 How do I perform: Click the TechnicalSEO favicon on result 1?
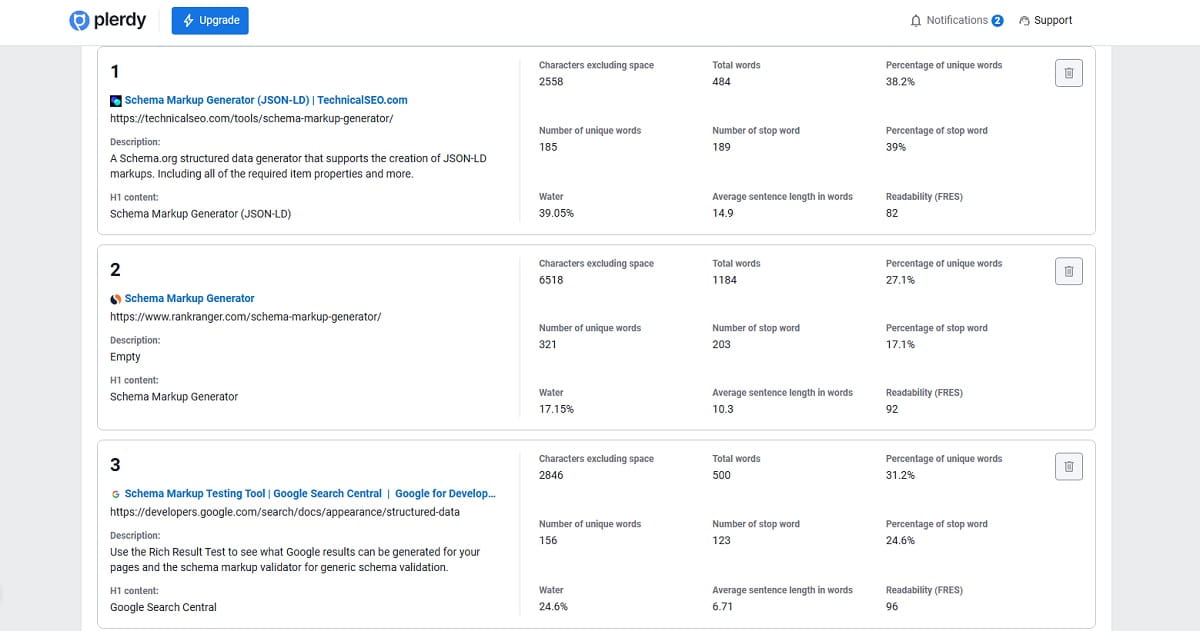116,100
